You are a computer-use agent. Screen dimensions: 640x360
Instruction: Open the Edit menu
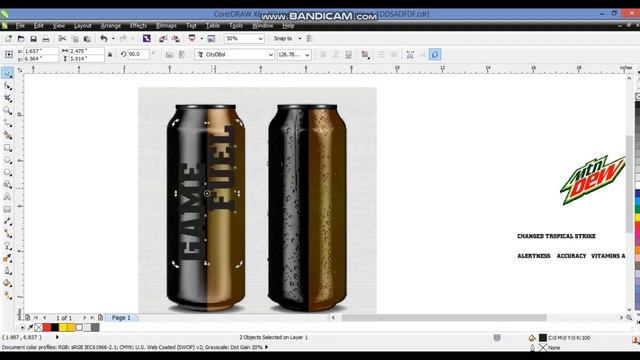click(x=38, y=26)
